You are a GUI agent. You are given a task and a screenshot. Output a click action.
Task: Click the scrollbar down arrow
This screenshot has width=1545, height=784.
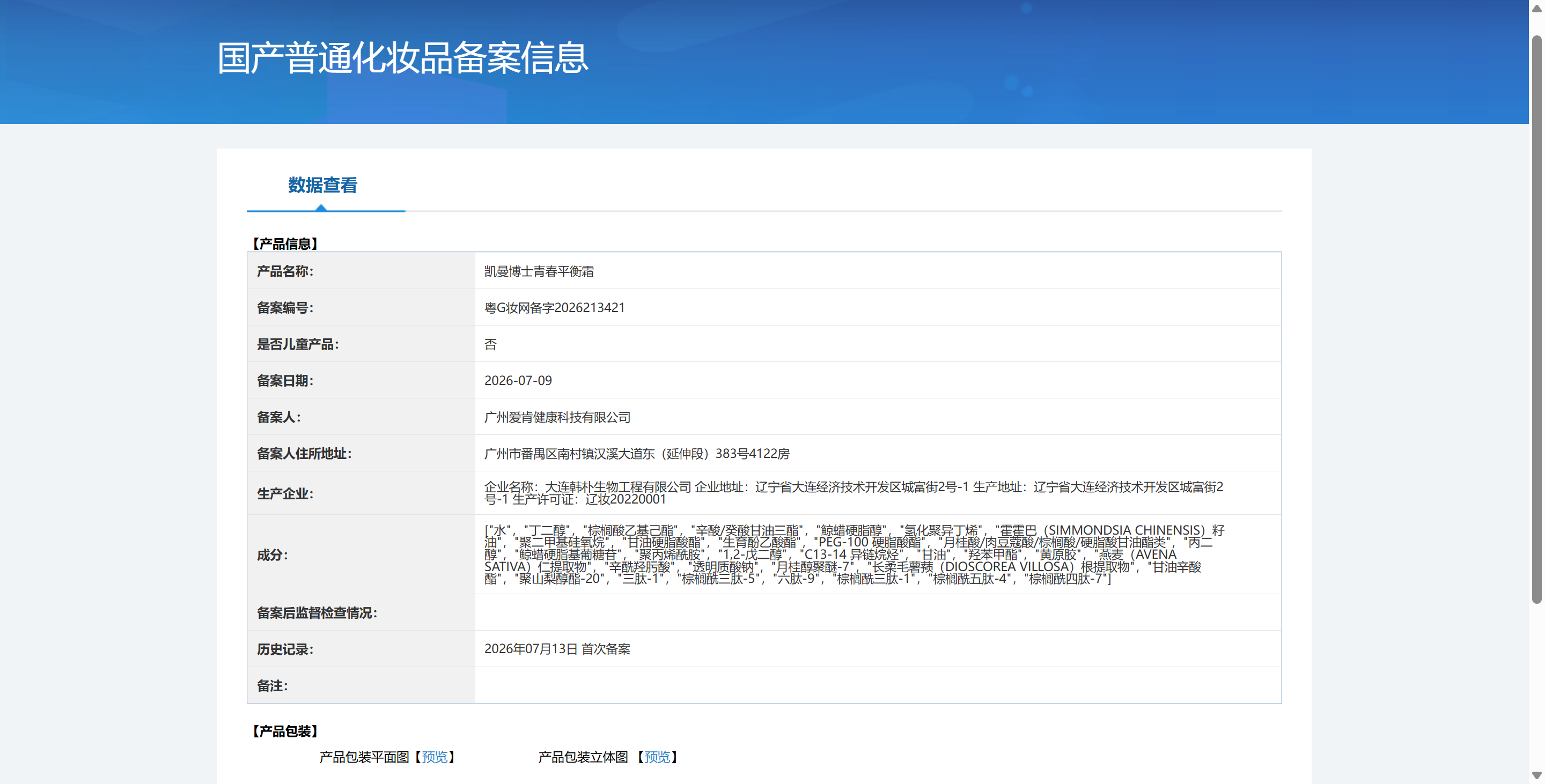1536,775
